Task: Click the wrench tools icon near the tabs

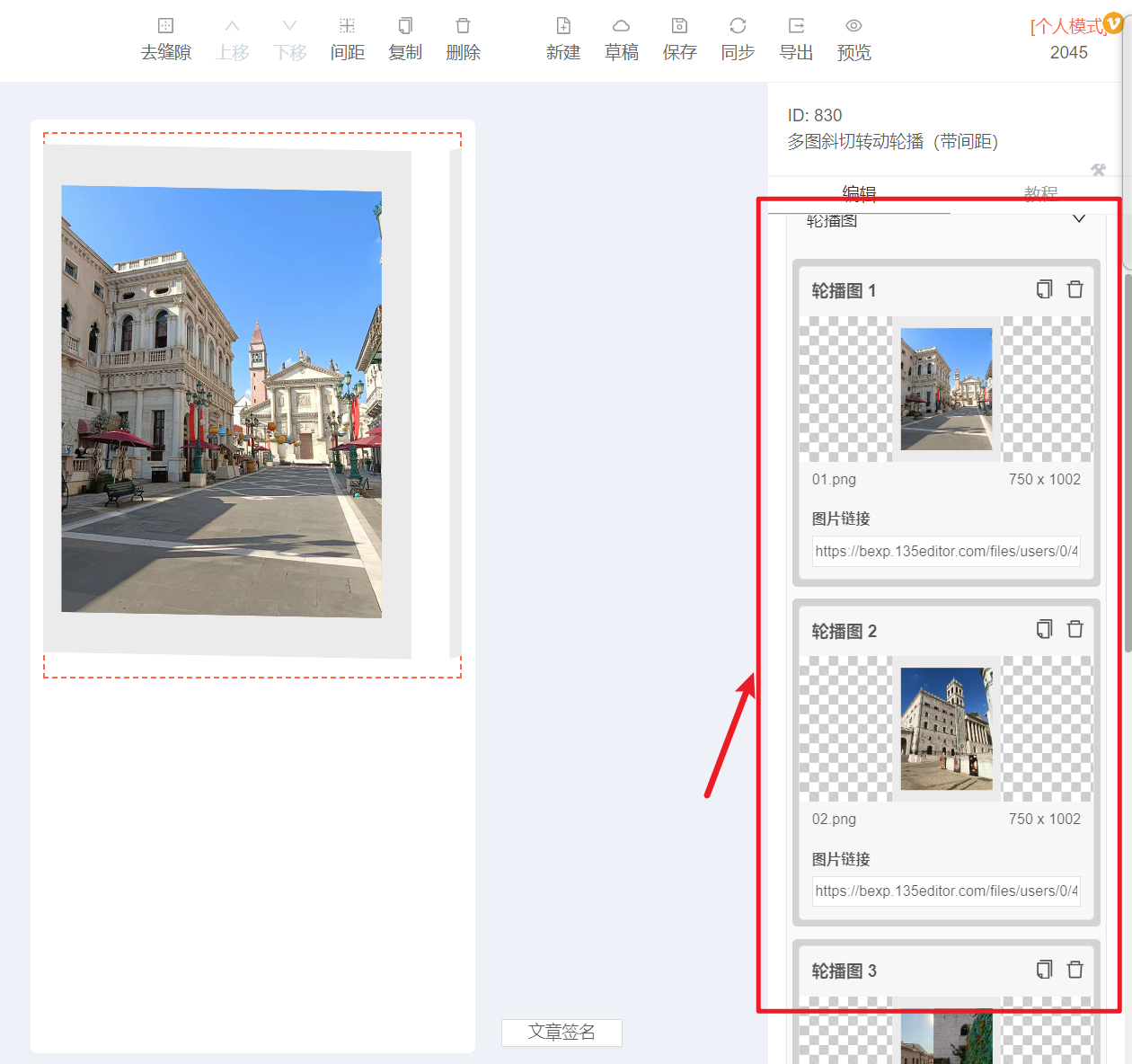Action: coord(1098,170)
